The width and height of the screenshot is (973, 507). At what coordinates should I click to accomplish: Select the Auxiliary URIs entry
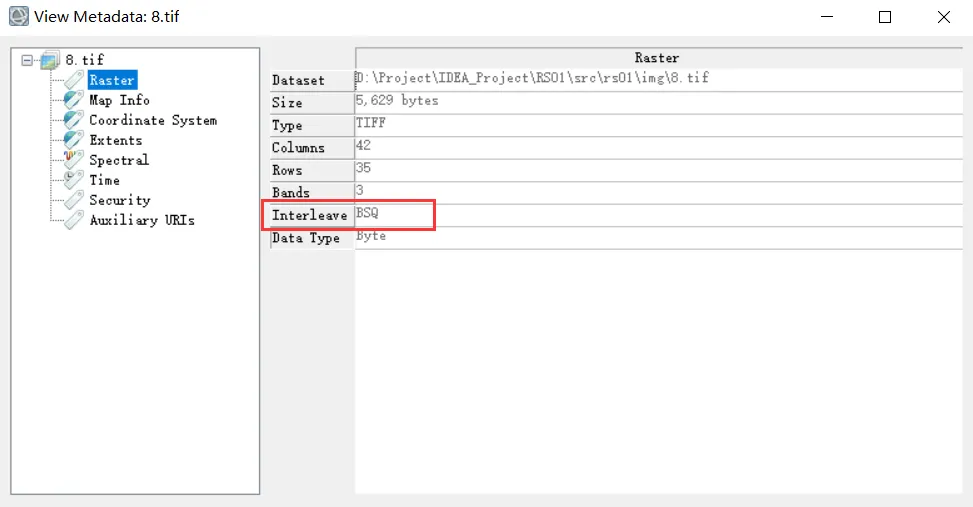(141, 220)
